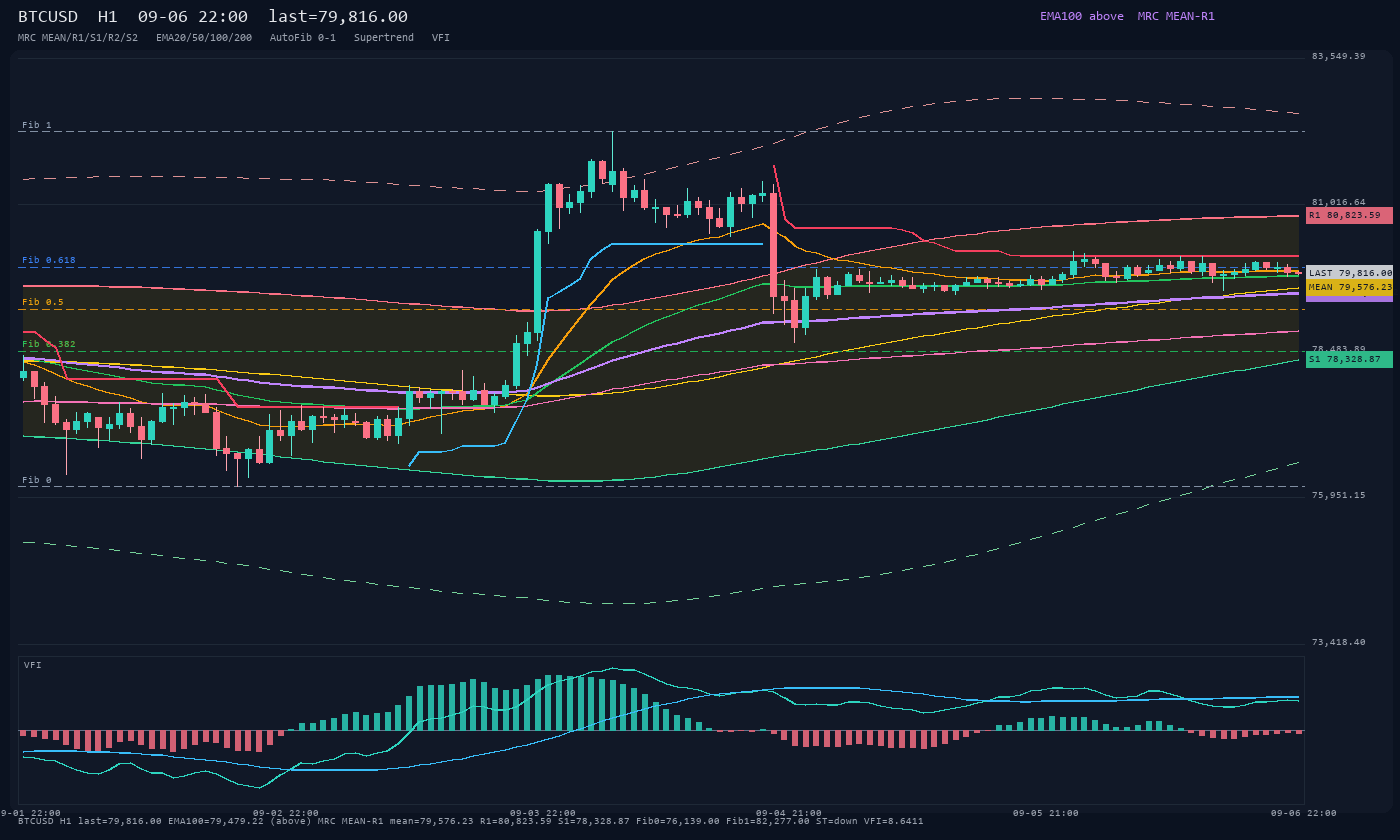The height and width of the screenshot is (840, 1400).
Task: Click the 09-06 22:00 time axis label
Action: point(1303,813)
